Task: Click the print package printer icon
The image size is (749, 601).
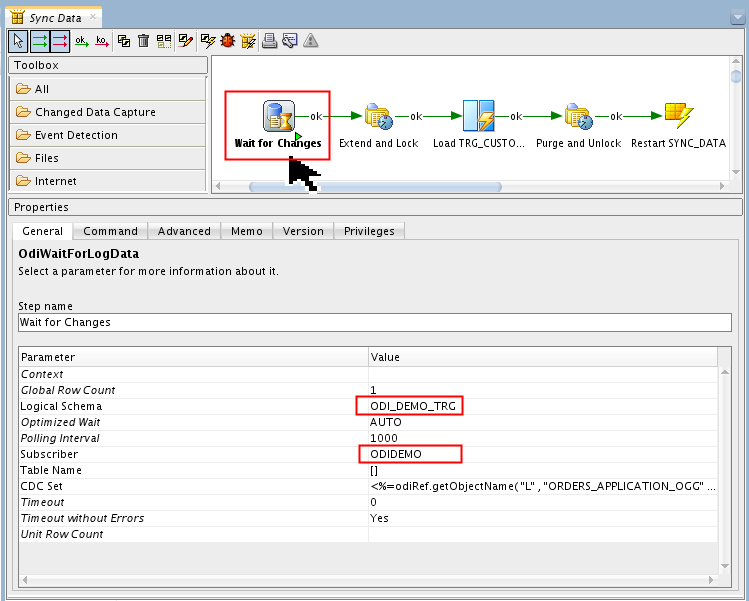Action: (269, 41)
